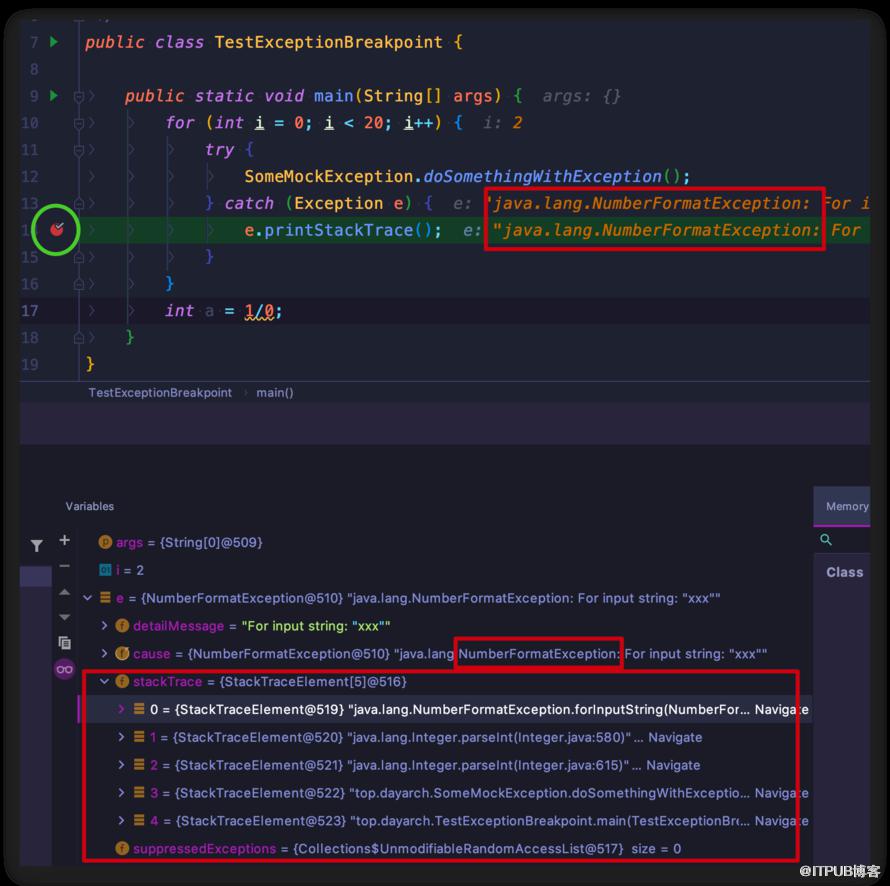Expand stack trace element 3
The width and height of the screenshot is (890, 886).
click(121, 792)
